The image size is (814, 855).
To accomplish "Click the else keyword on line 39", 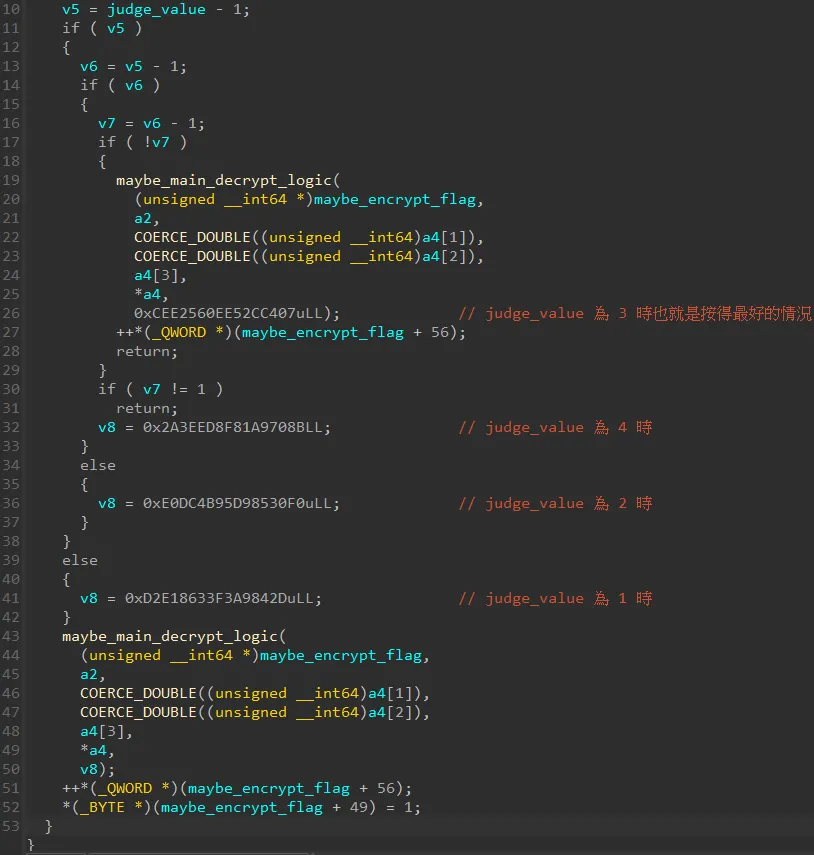I will 80,560.
